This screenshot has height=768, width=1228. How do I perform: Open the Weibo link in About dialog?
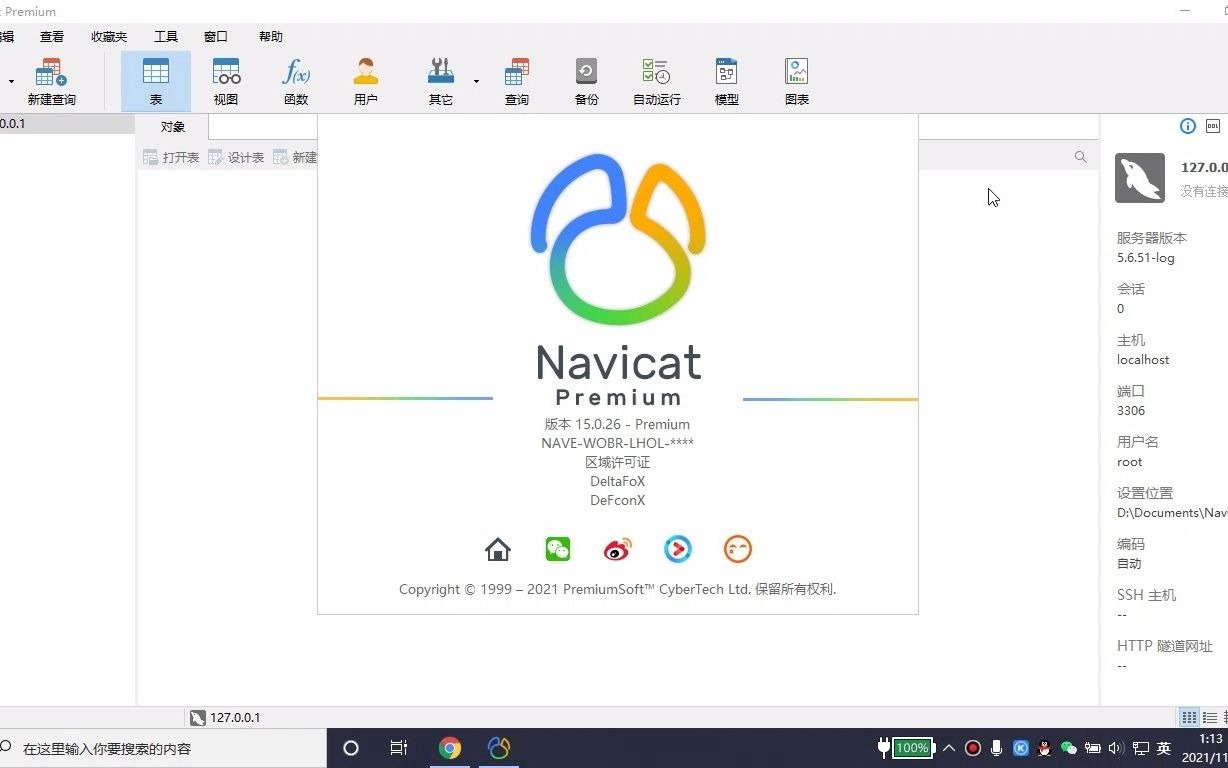(x=617, y=548)
